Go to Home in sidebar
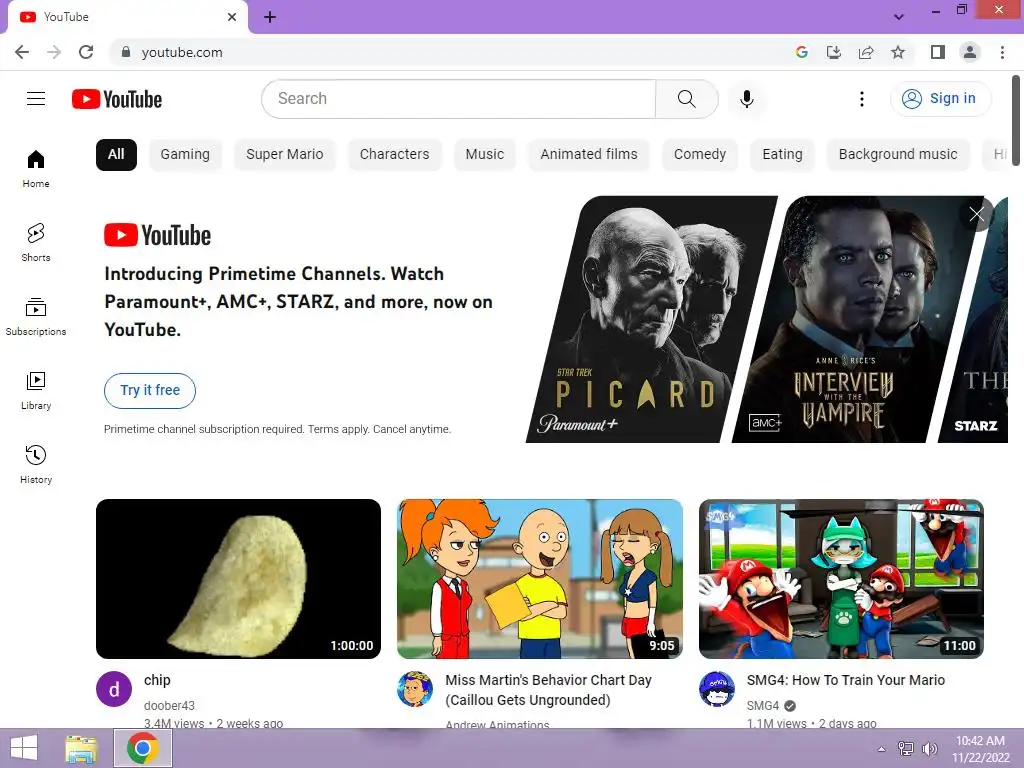 pyautogui.click(x=36, y=168)
